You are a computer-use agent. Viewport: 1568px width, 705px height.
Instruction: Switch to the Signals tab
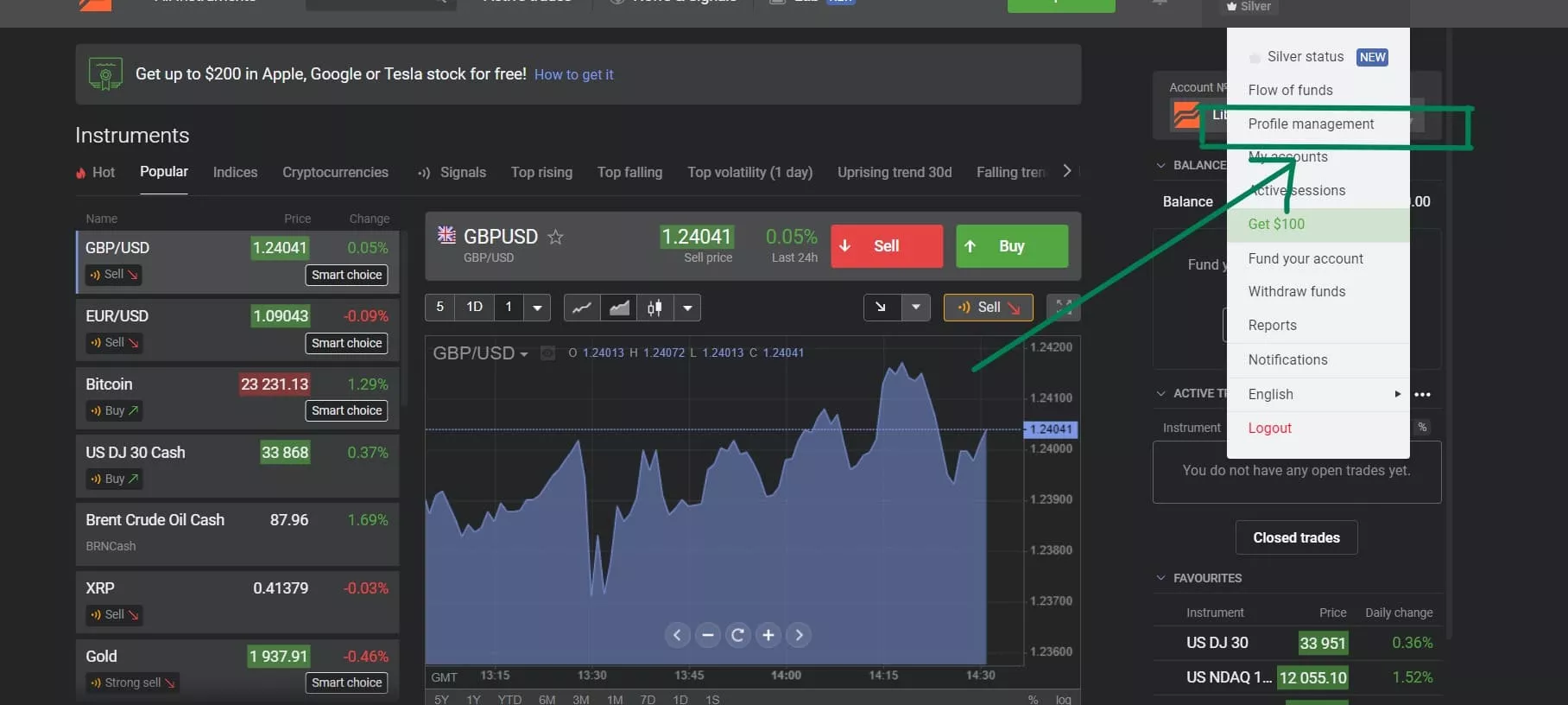(x=452, y=172)
